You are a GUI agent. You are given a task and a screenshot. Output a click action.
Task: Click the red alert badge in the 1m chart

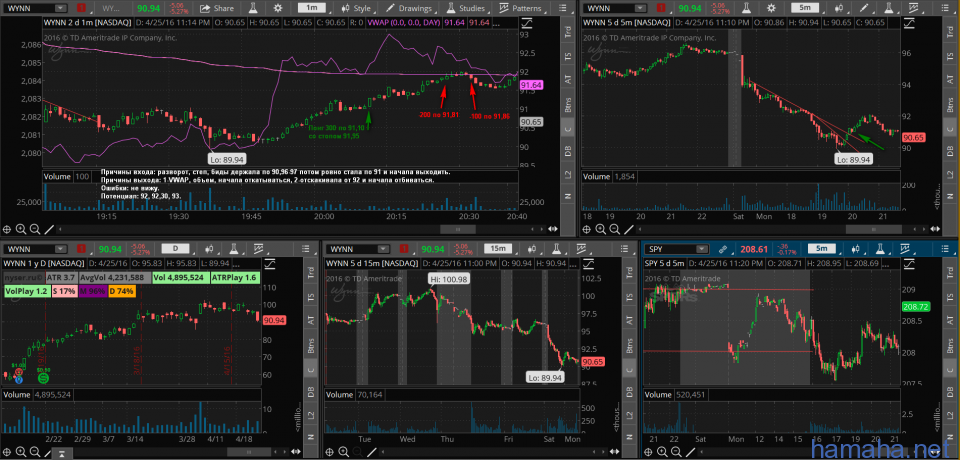(83, 8)
